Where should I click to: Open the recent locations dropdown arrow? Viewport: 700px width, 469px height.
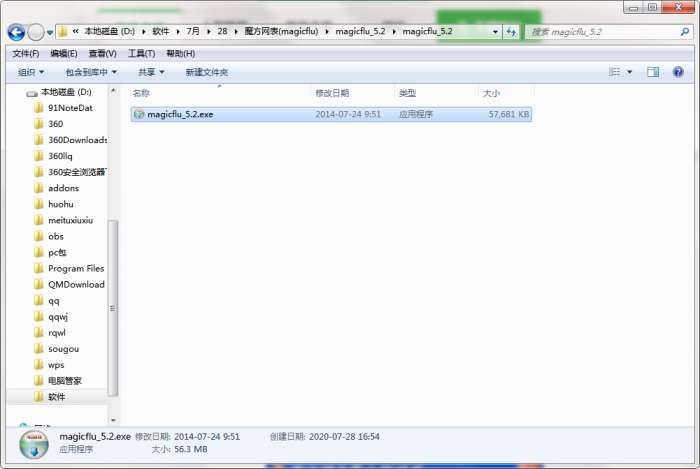point(50,33)
